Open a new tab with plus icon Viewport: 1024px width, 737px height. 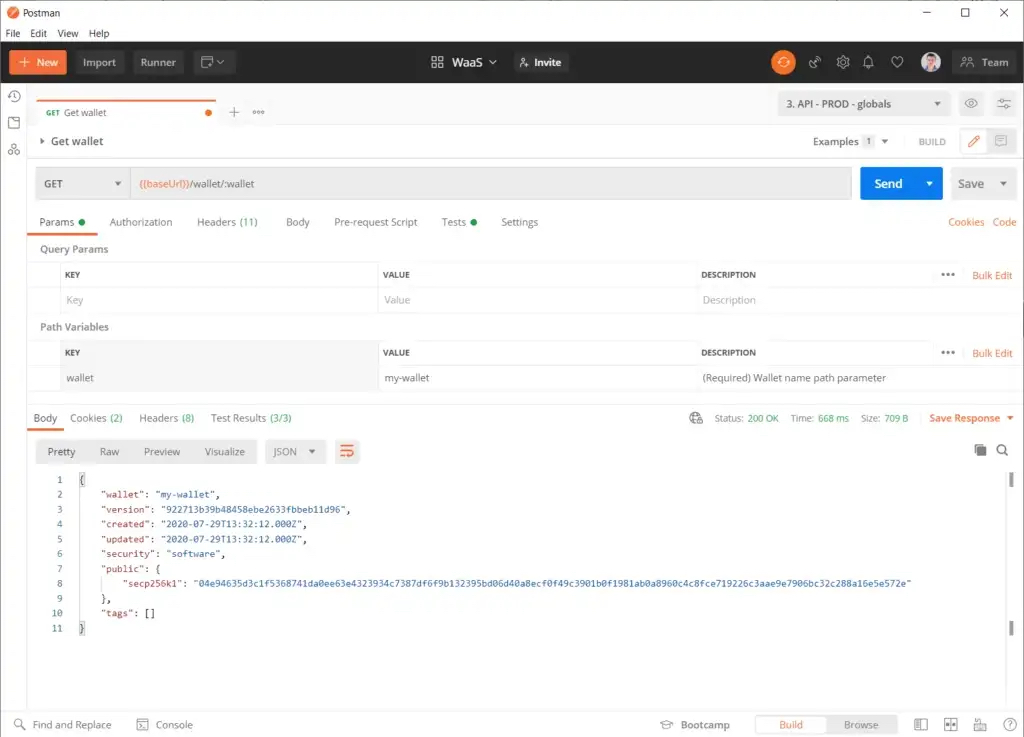coord(234,112)
